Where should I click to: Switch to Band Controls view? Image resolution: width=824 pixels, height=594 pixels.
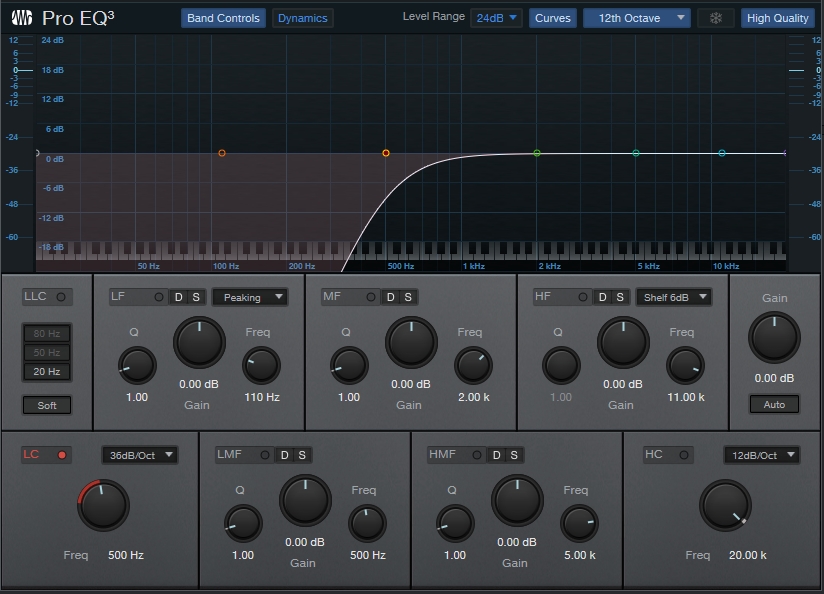223,18
